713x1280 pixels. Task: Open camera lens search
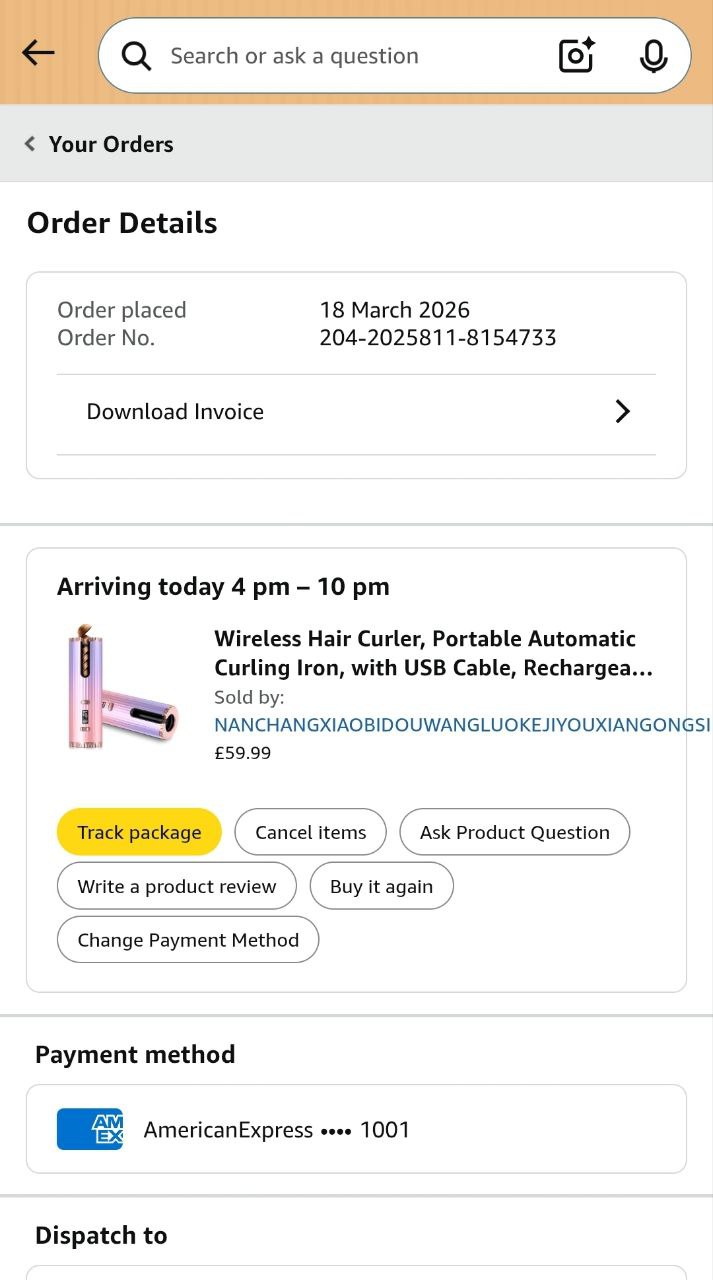click(576, 56)
